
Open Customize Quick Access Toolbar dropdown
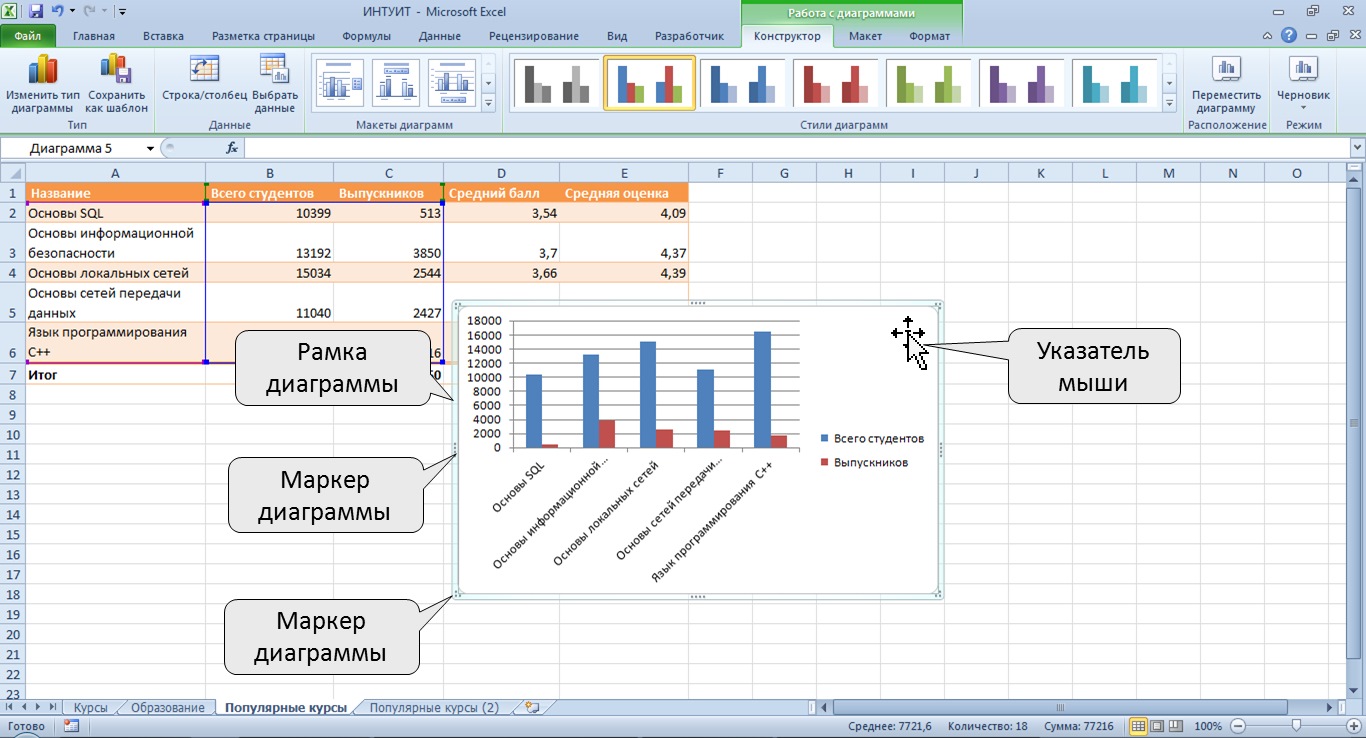click(x=122, y=12)
